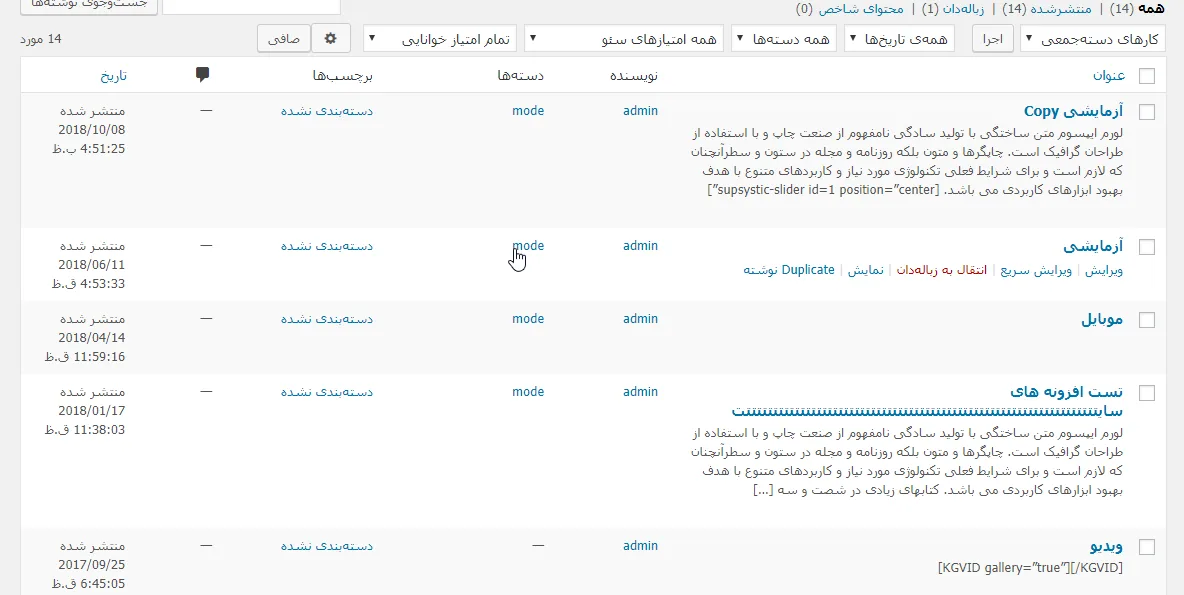1184x595 pixels.
Task: Open the همه‌ی تاریخ‌ها dates dropdown
Action: pos(899,39)
